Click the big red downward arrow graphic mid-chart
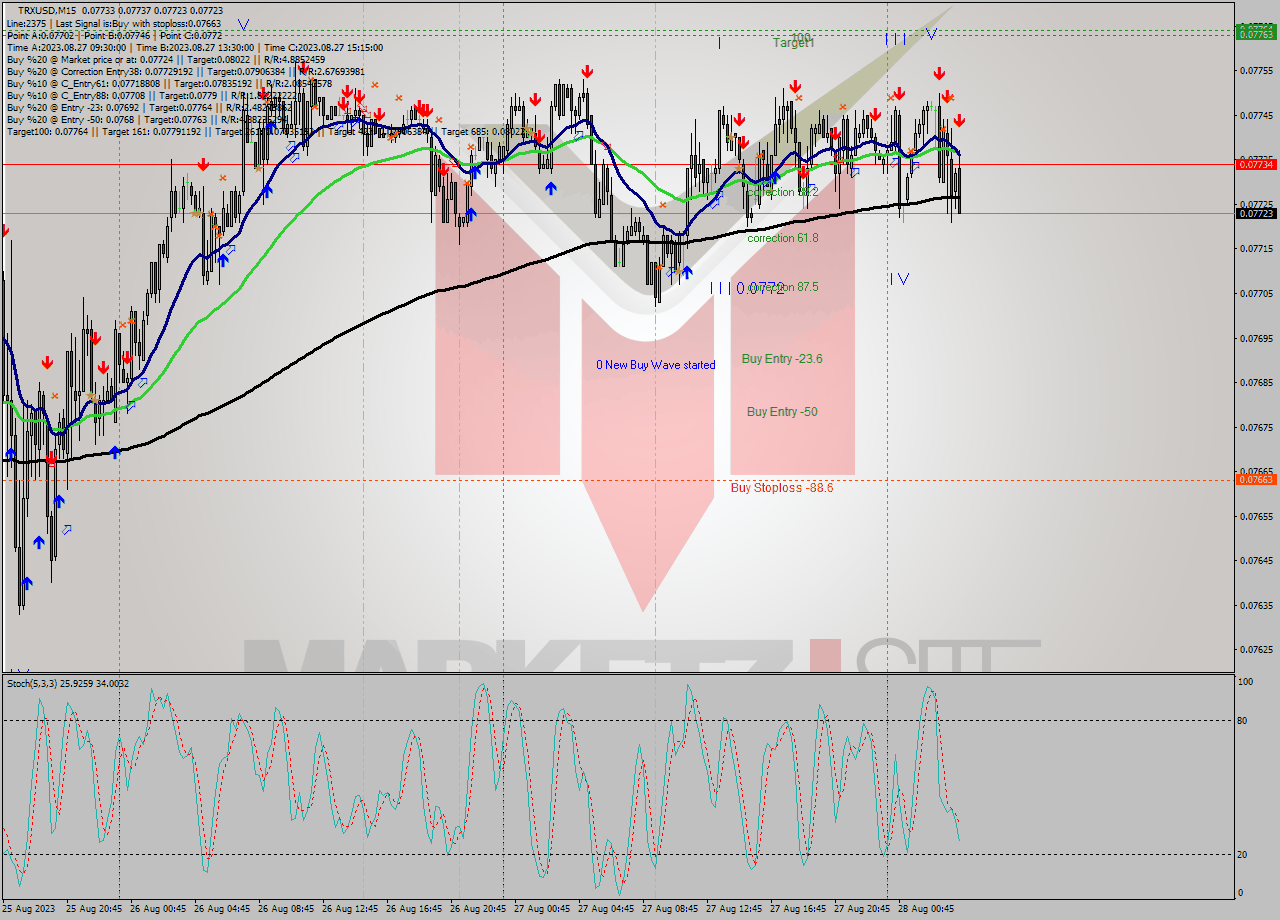Screen dimensions: 1280x920 pos(645,550)
